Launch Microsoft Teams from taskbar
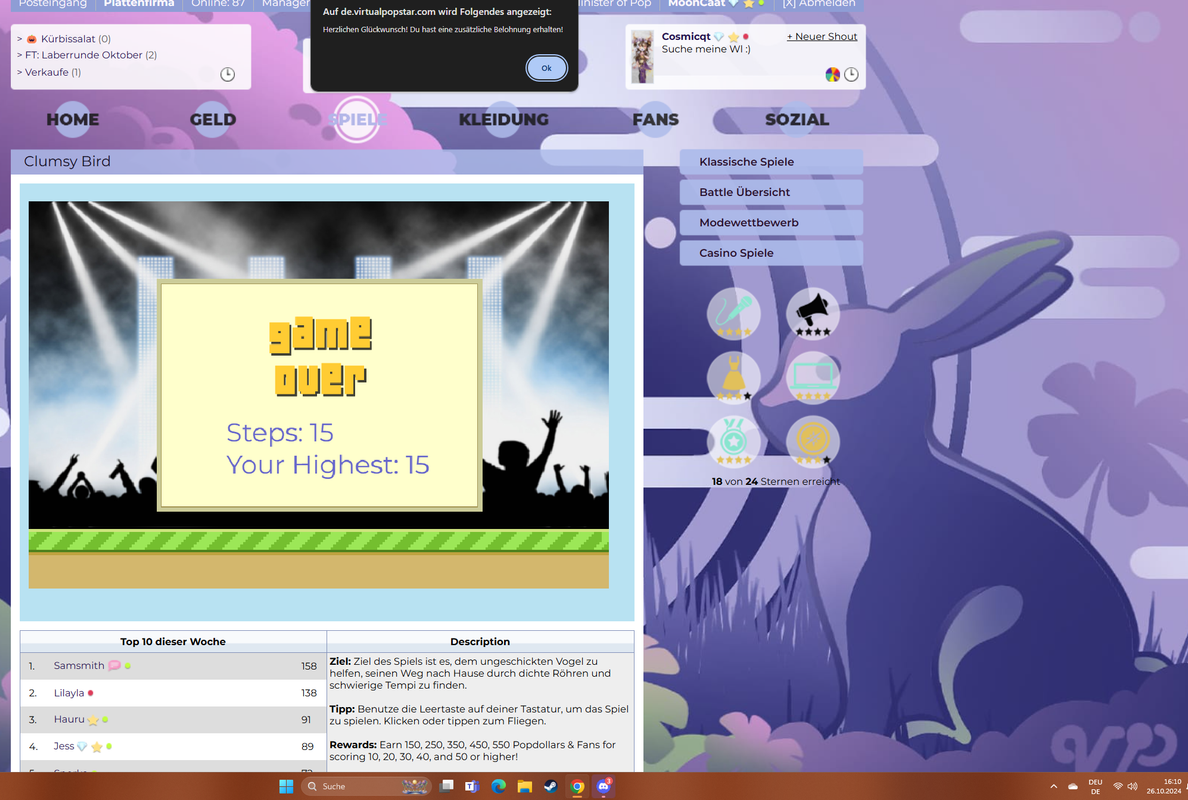 (x=472, y=786)
